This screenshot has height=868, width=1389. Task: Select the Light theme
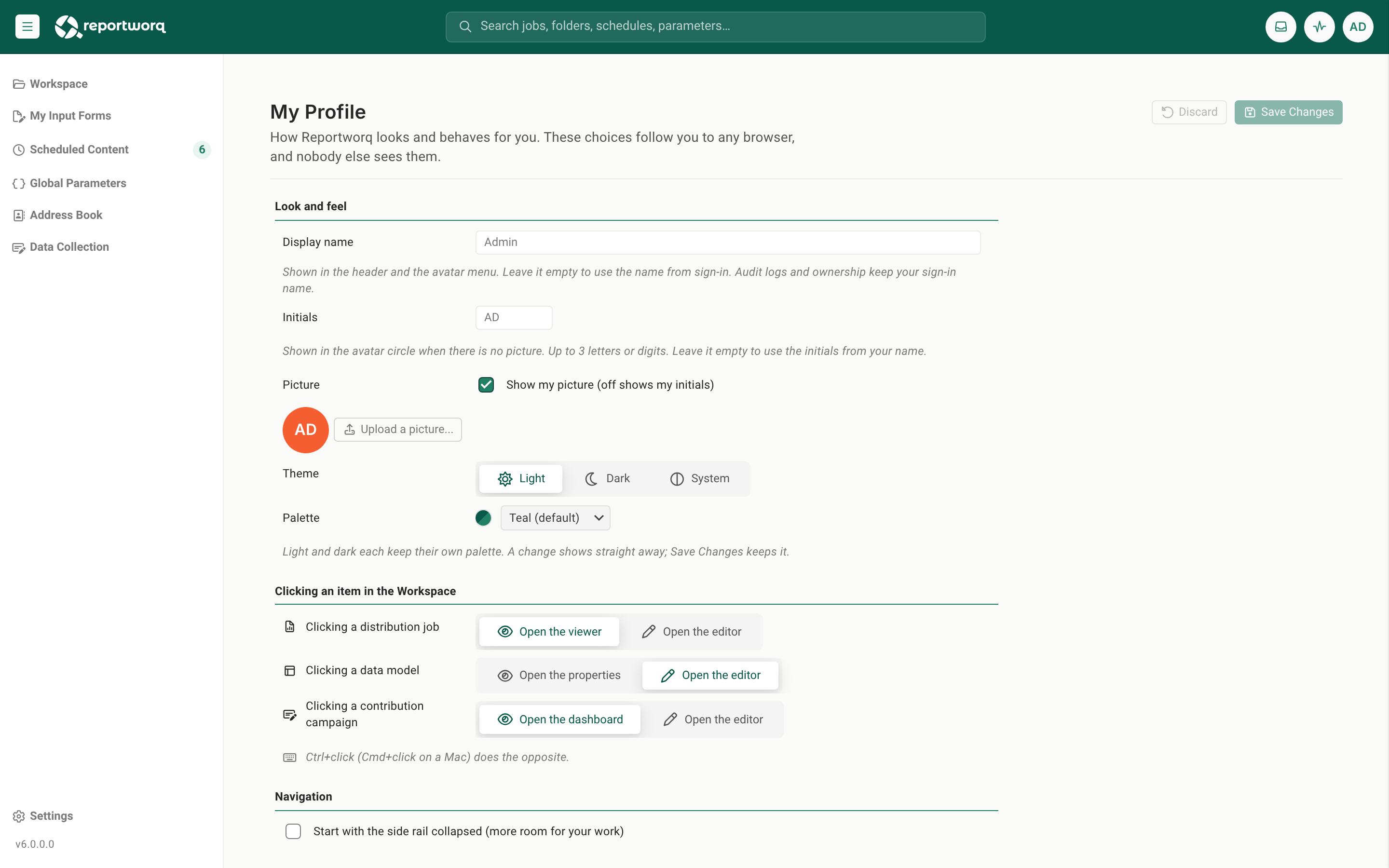[521, 479]
